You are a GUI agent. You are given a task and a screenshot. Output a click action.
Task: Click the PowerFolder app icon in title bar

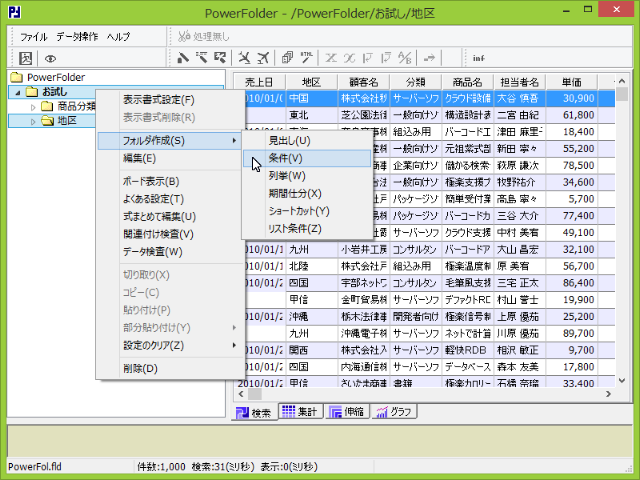pyautogui.click(x=15, y=12)
